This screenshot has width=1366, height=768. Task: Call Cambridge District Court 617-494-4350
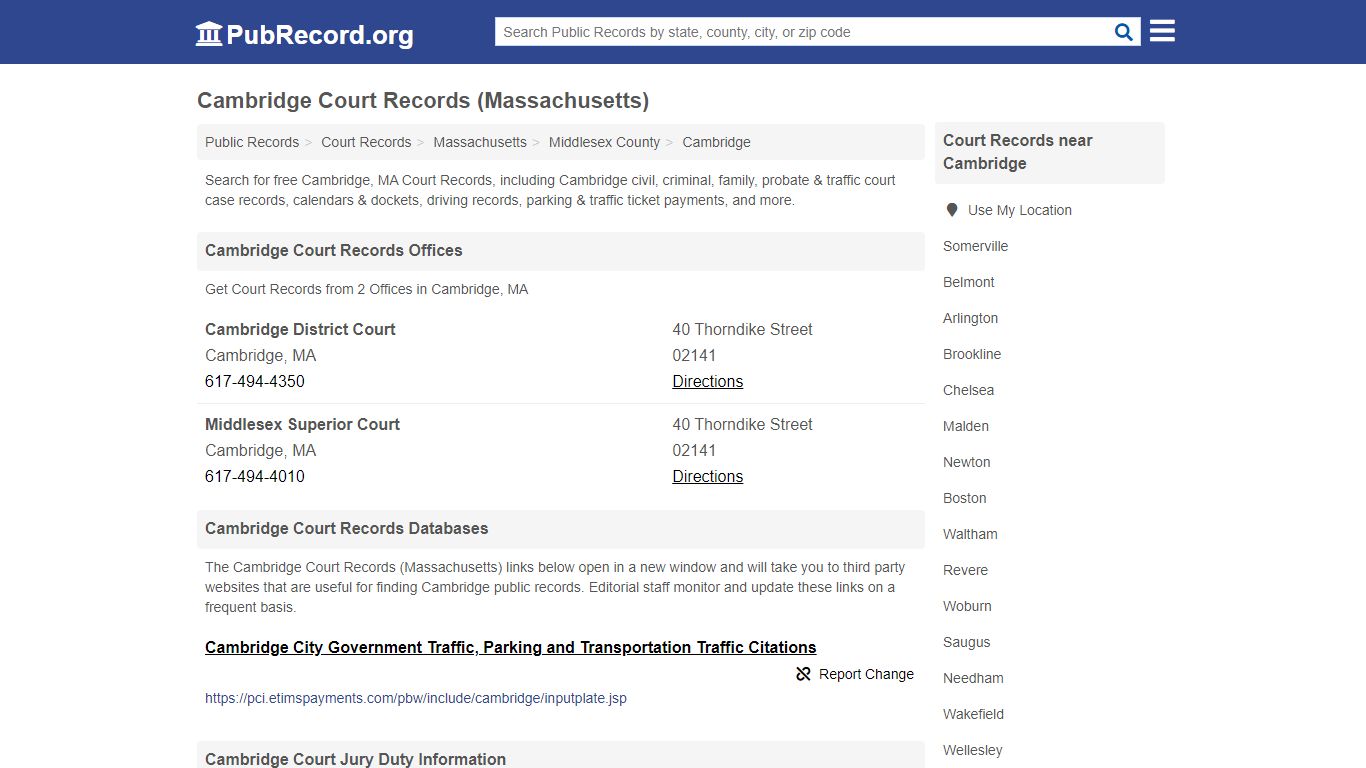[255, 381]
